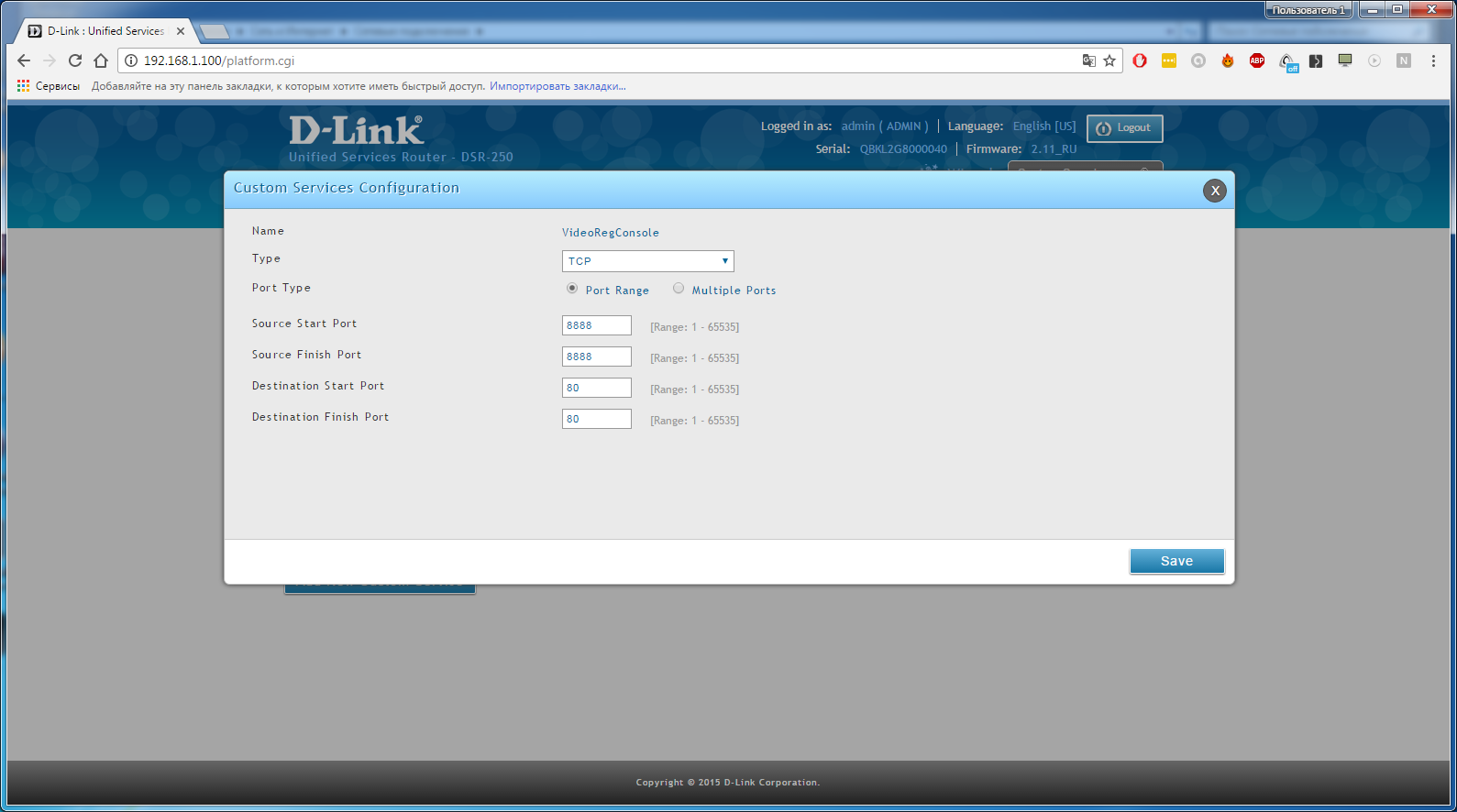1457x812 pixels.
Task: Click the serial number QBKL2G8000040
Action: 903,149
